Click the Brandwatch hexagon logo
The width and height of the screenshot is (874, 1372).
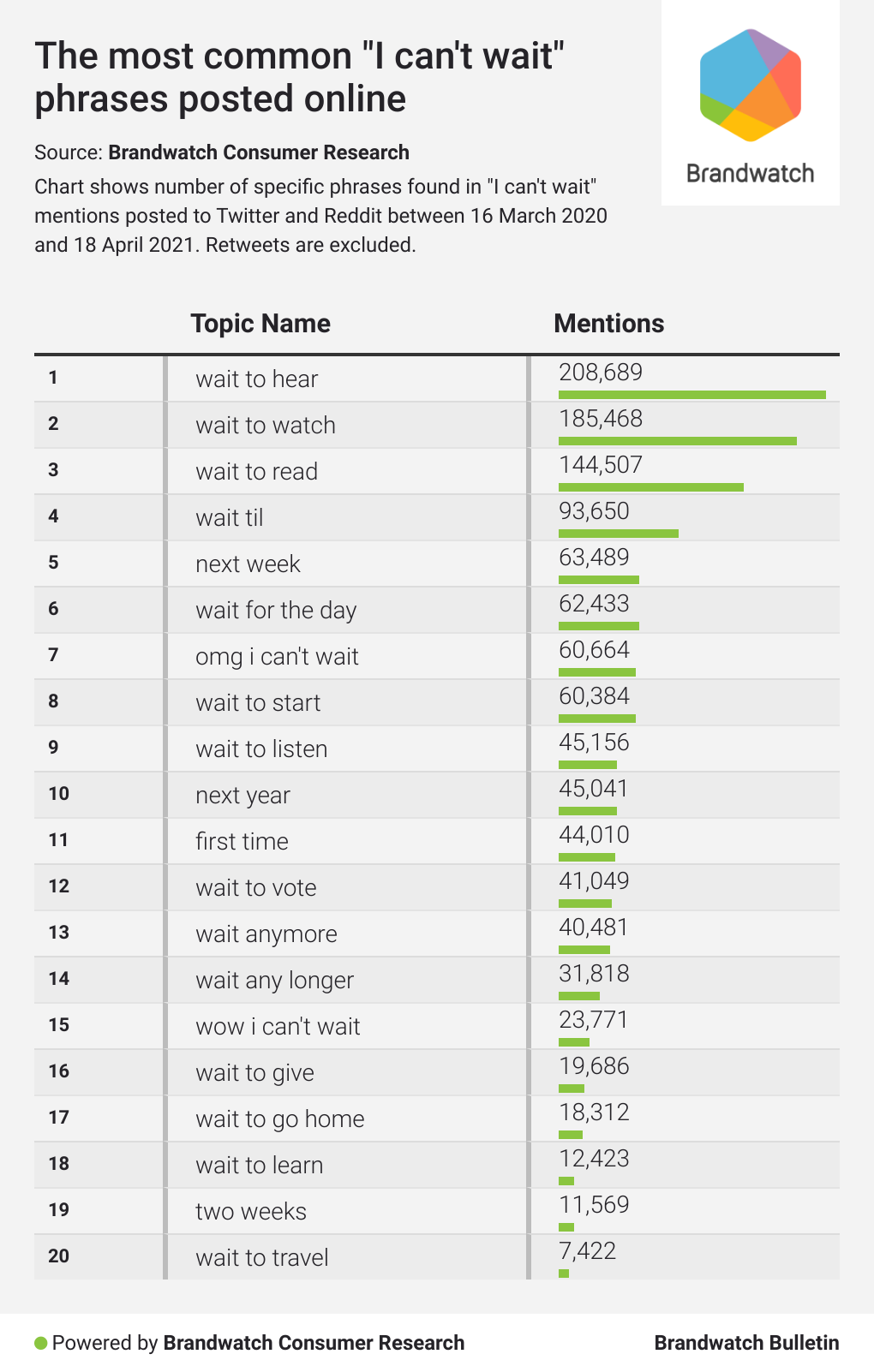coord(750,86)
